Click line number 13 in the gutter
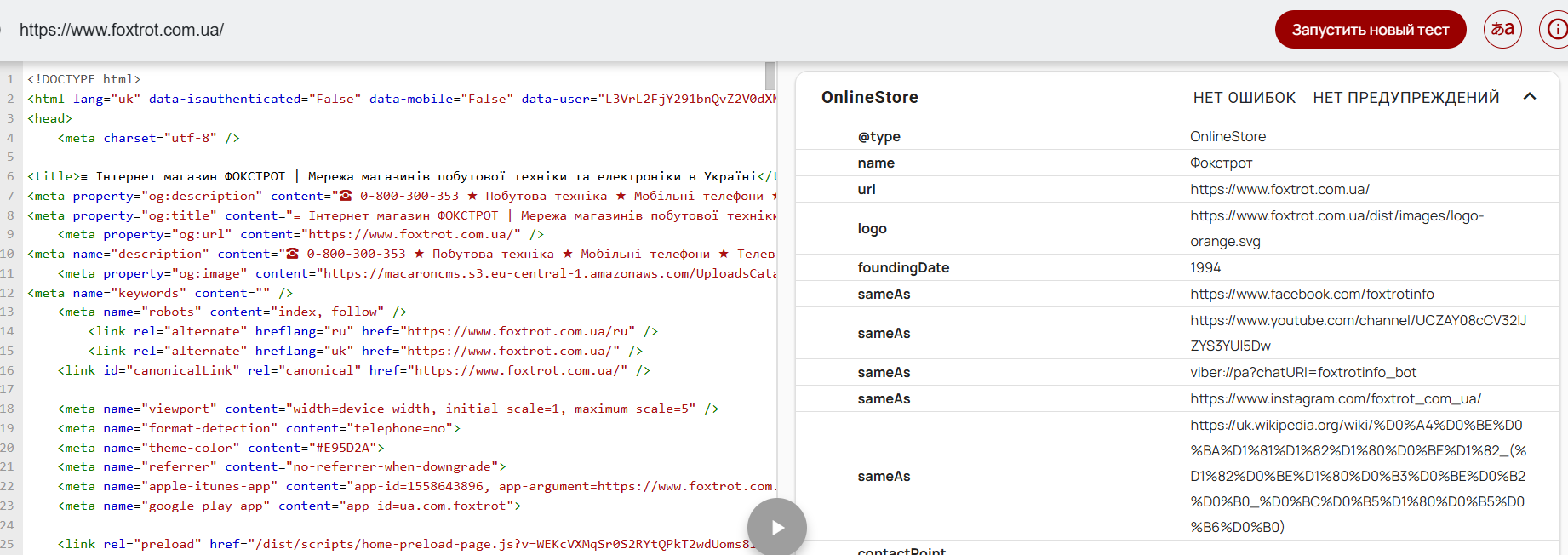Screen dimensions: 1568x555 [x=8, y=312]
